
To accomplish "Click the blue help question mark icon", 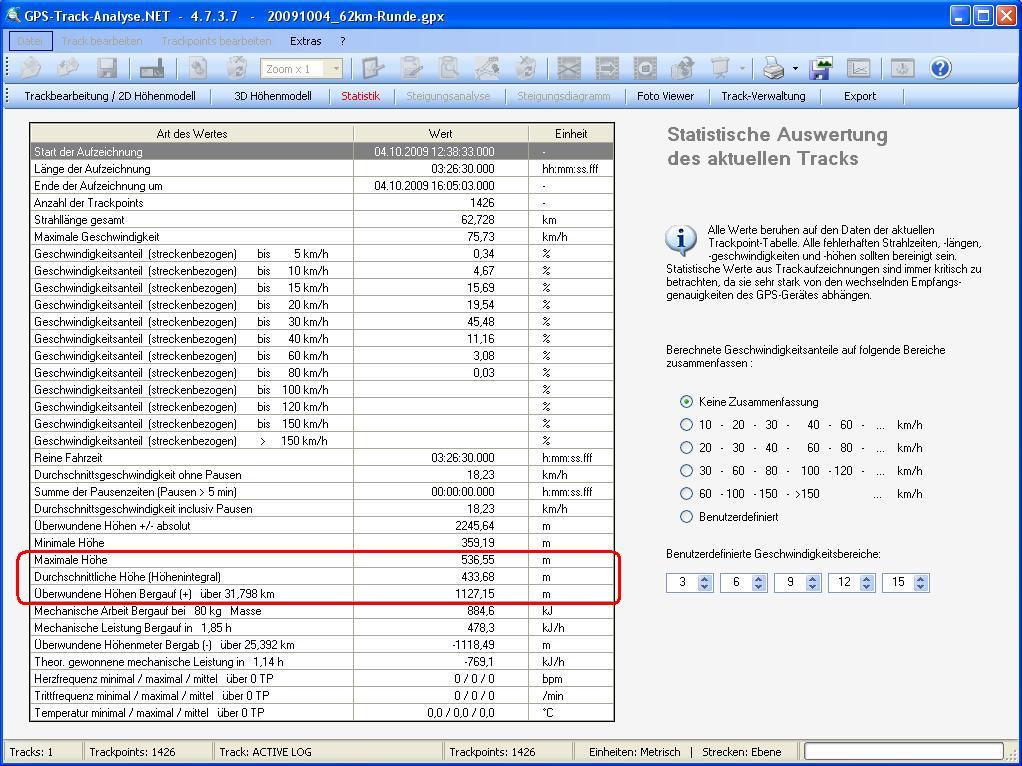I will pyautogui.click(x=940, y=68).
